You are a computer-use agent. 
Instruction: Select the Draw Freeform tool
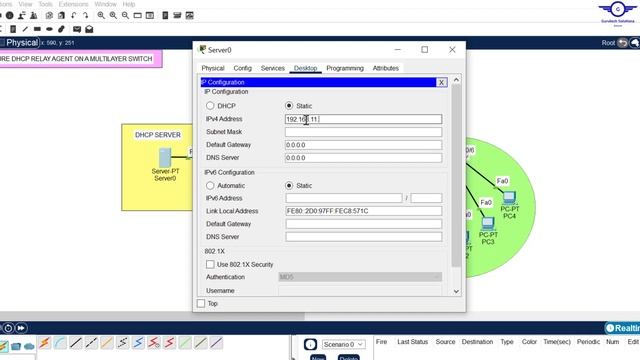tap(61, 29)
